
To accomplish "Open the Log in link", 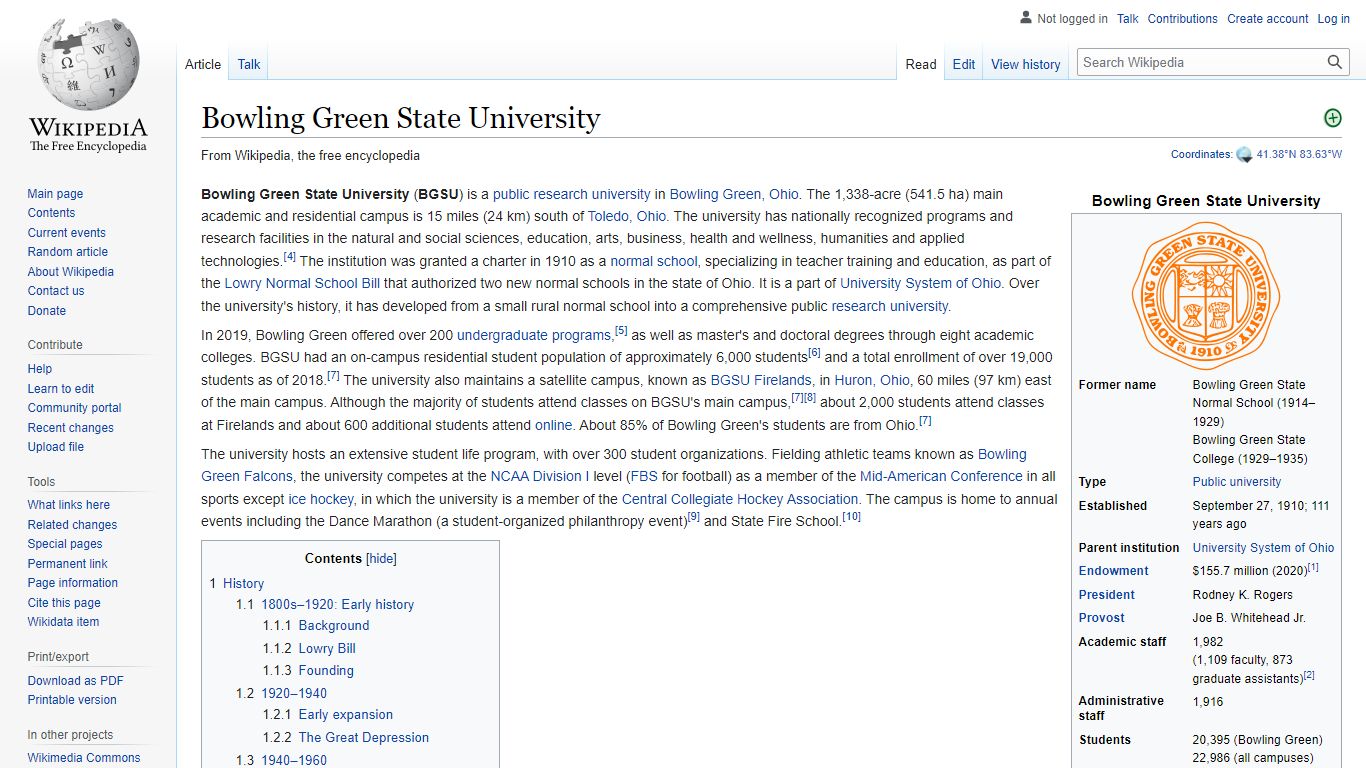I will coord(1333,19).
